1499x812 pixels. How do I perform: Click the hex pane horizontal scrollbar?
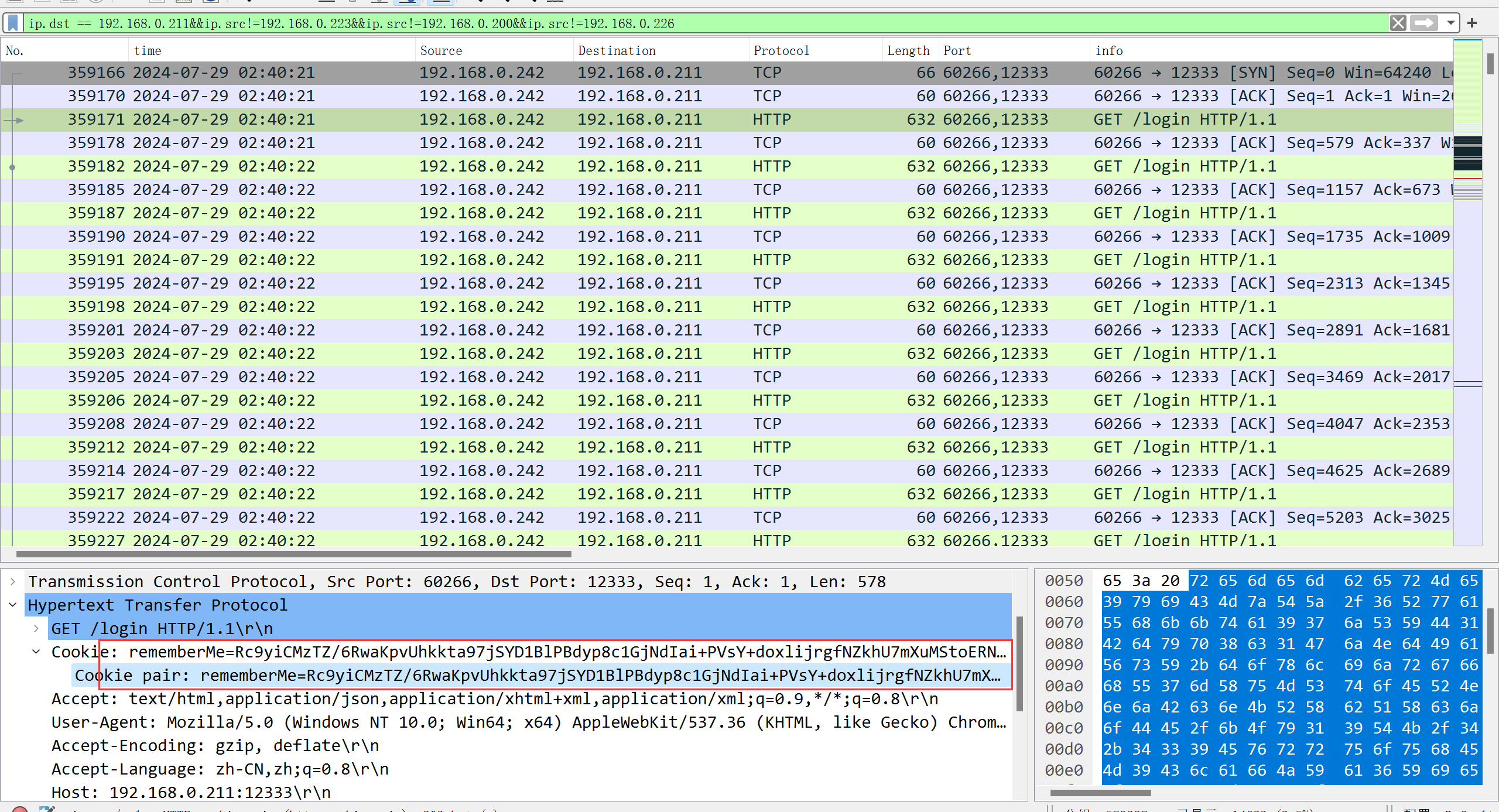[x=1101, y=793]
